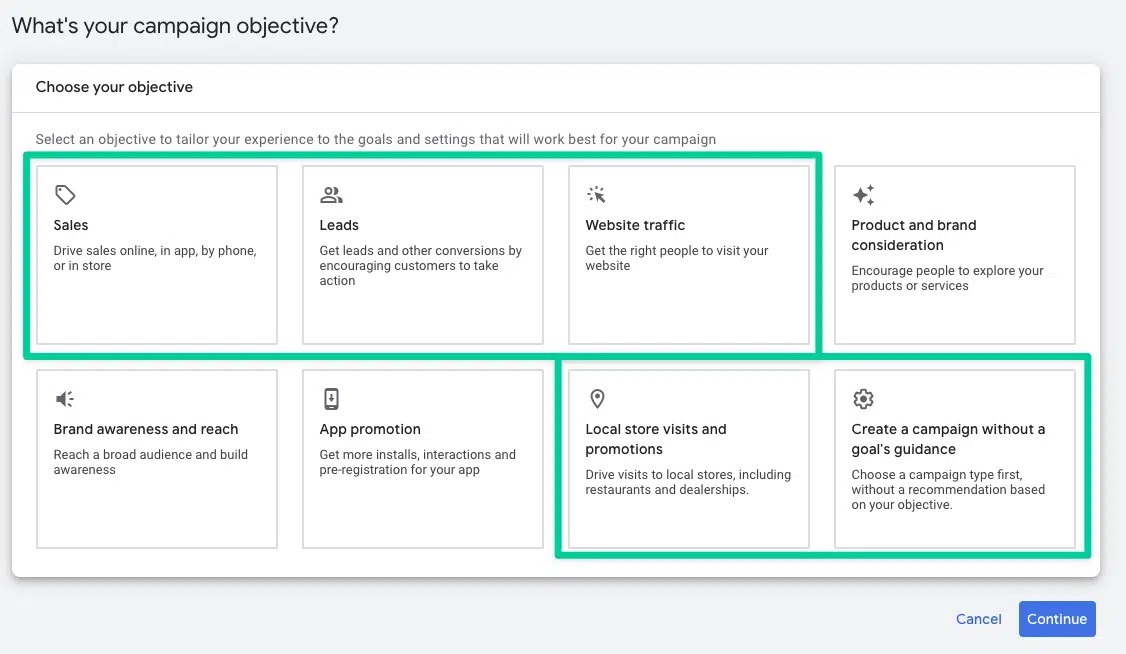Click the Brand awareness megaphone icon
Screen dimensions: 1126x654
point(64,398)
